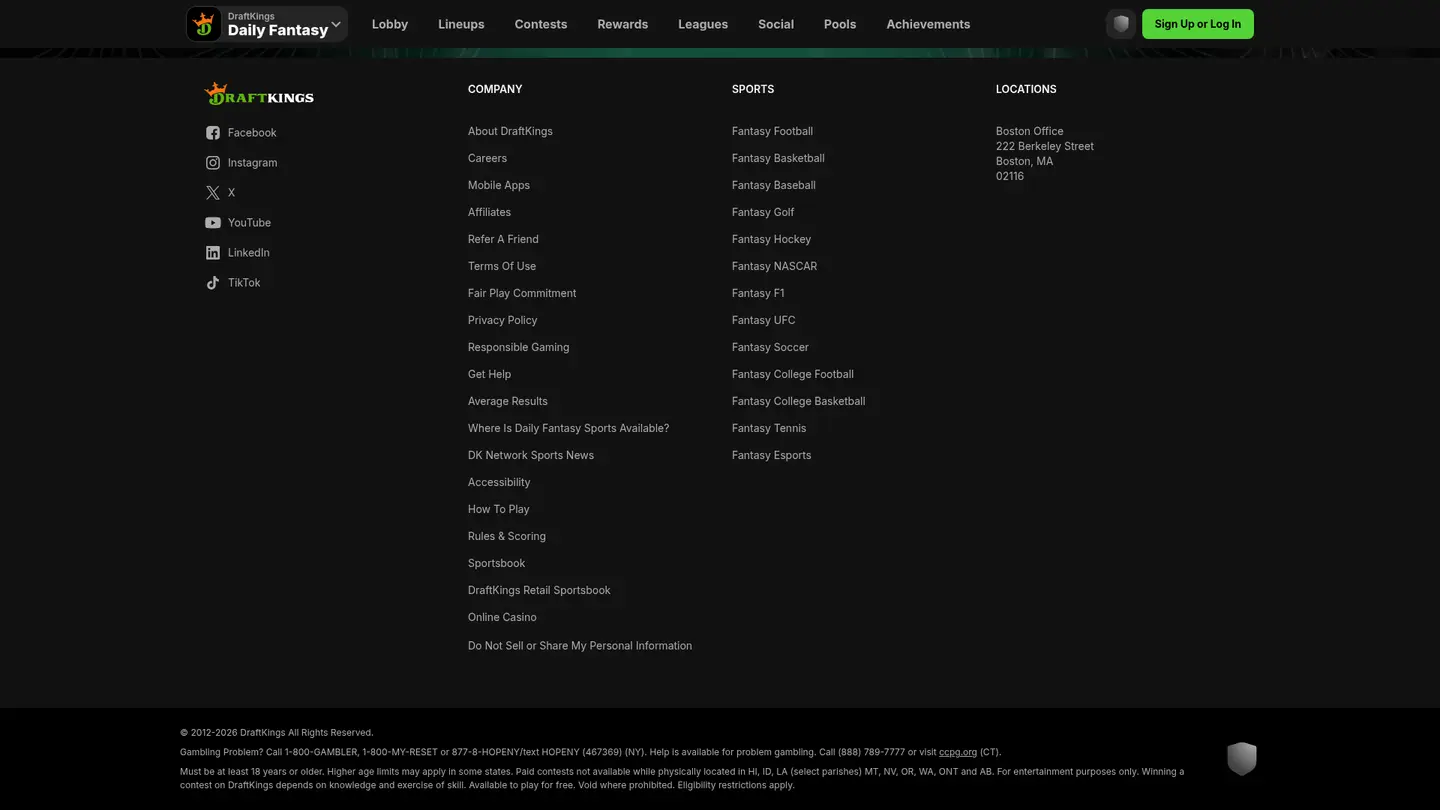Image resolution: width=1440 pixels, height=810 pixels.
Task: Expand the Daily Fantasy product switcher chevron
Action: [336, 24]
